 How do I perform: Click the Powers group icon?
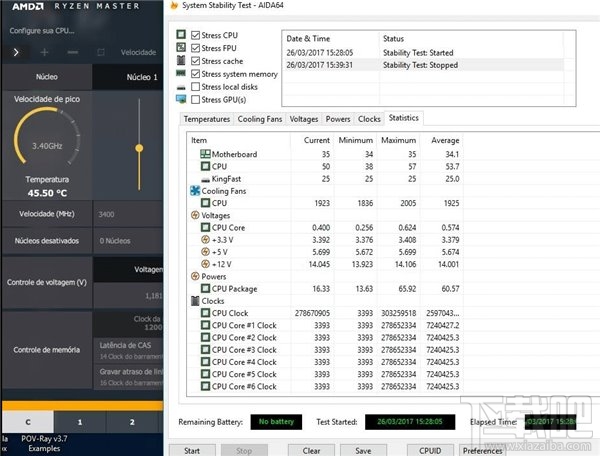[x=195, y=276]
